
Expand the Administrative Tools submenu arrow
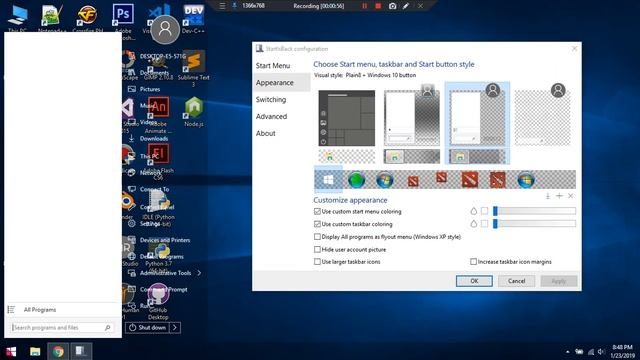pos(199,273)
